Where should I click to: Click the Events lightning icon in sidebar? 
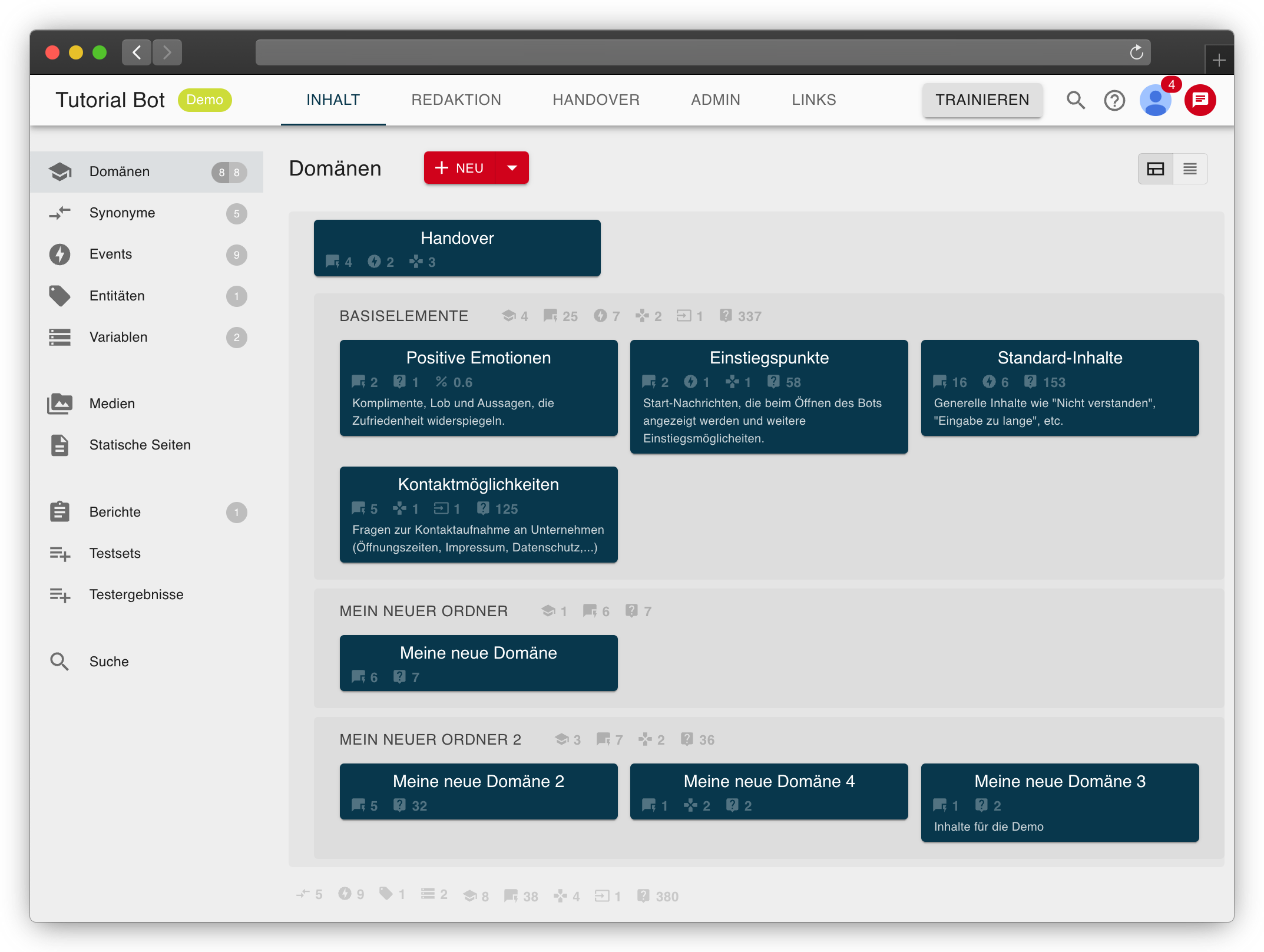[59, 254]
